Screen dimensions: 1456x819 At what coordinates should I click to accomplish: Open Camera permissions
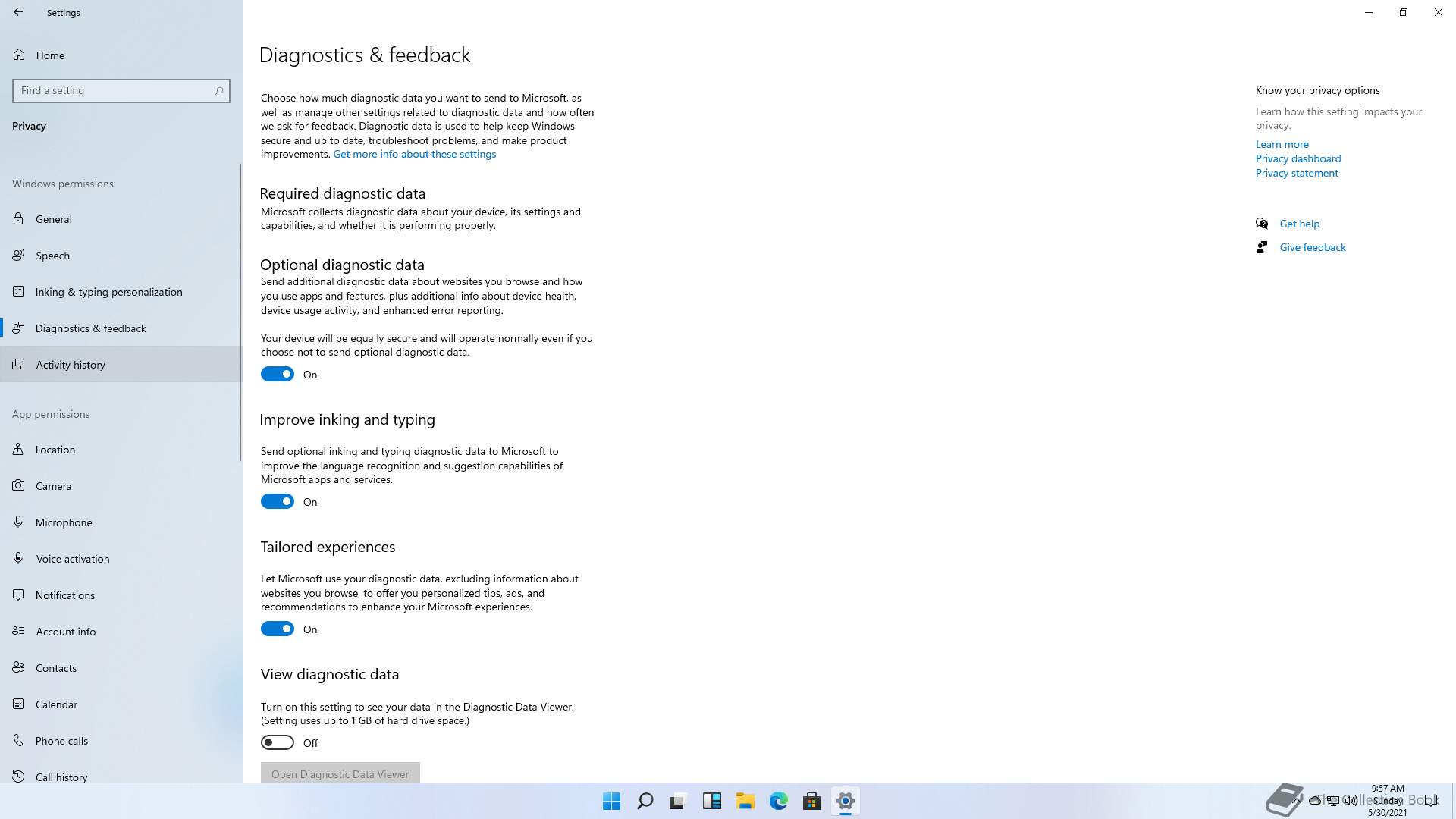121,486
